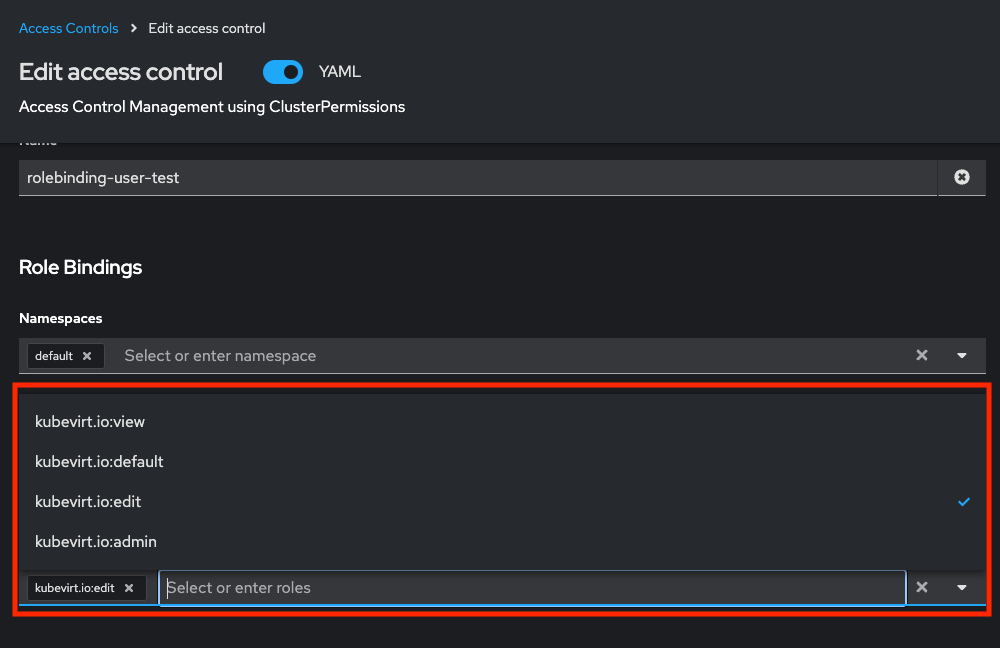Click the blue checkmark beside kubevirt.io:edit
Viewport: 1000px width, 648px height.
[964, 502]
